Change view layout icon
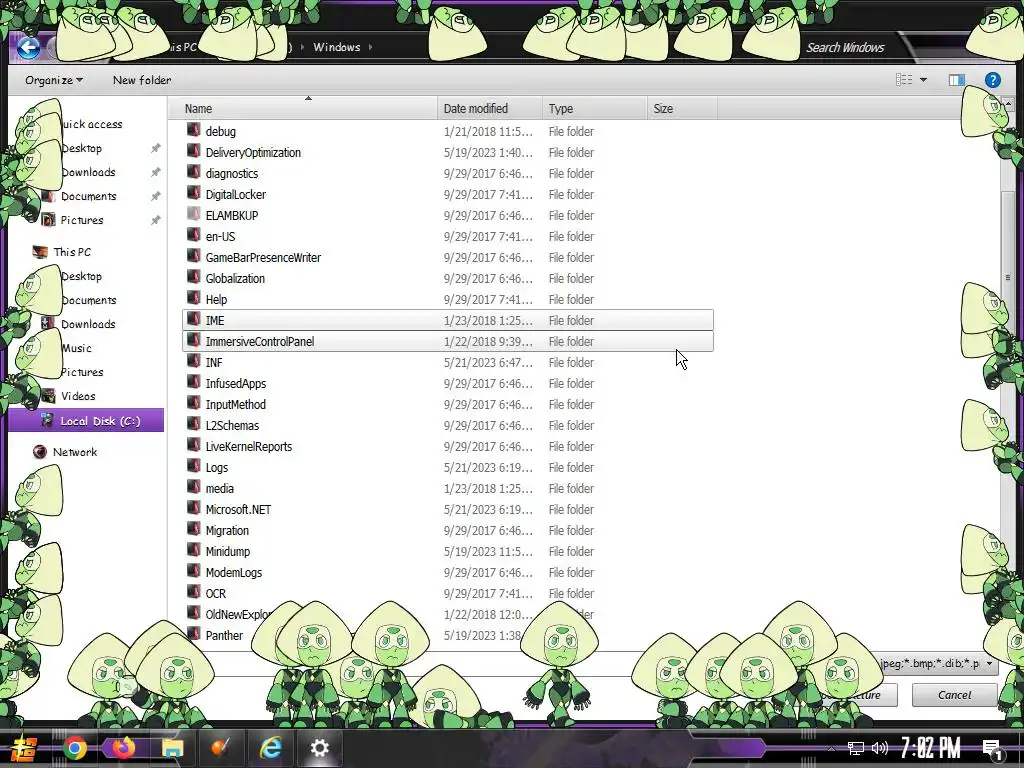This screenshot has width=1024, height=768. (904, 80)
